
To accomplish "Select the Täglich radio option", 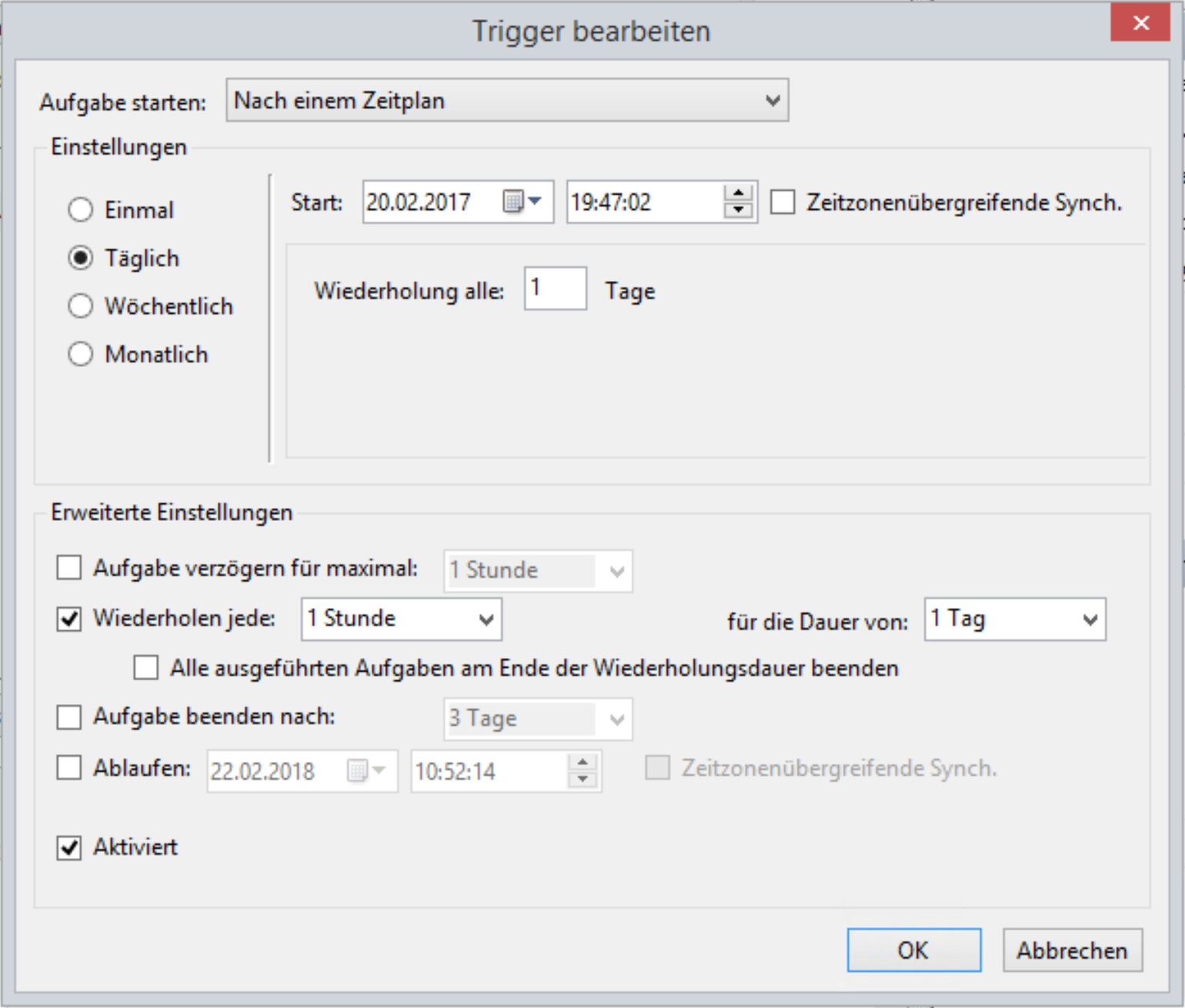I will [x=81, y=258].
